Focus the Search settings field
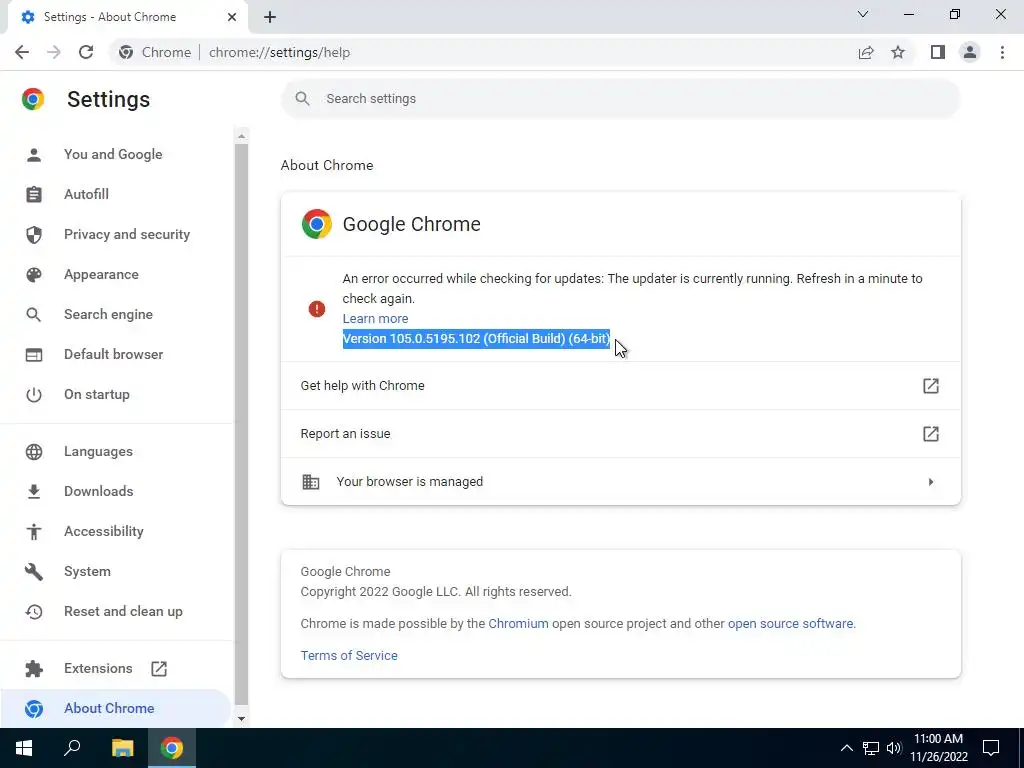This screenshot has height=768, width=1024. 620,99
